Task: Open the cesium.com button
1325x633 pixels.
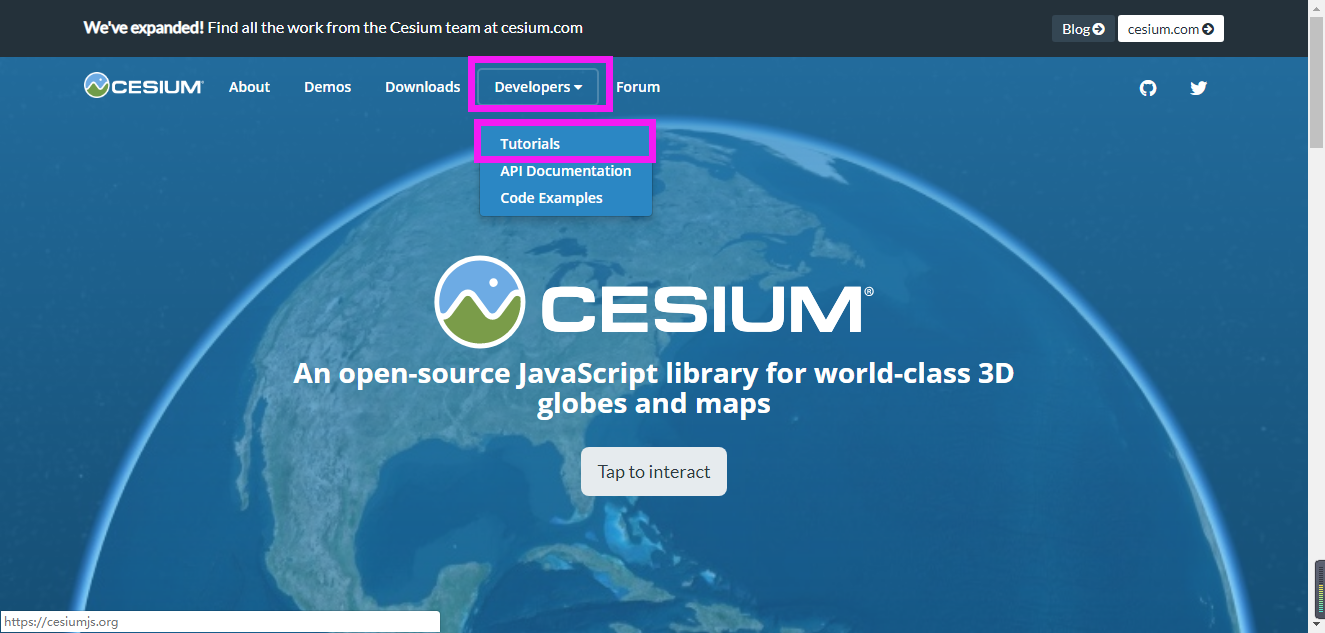Action: [1171, 29]
